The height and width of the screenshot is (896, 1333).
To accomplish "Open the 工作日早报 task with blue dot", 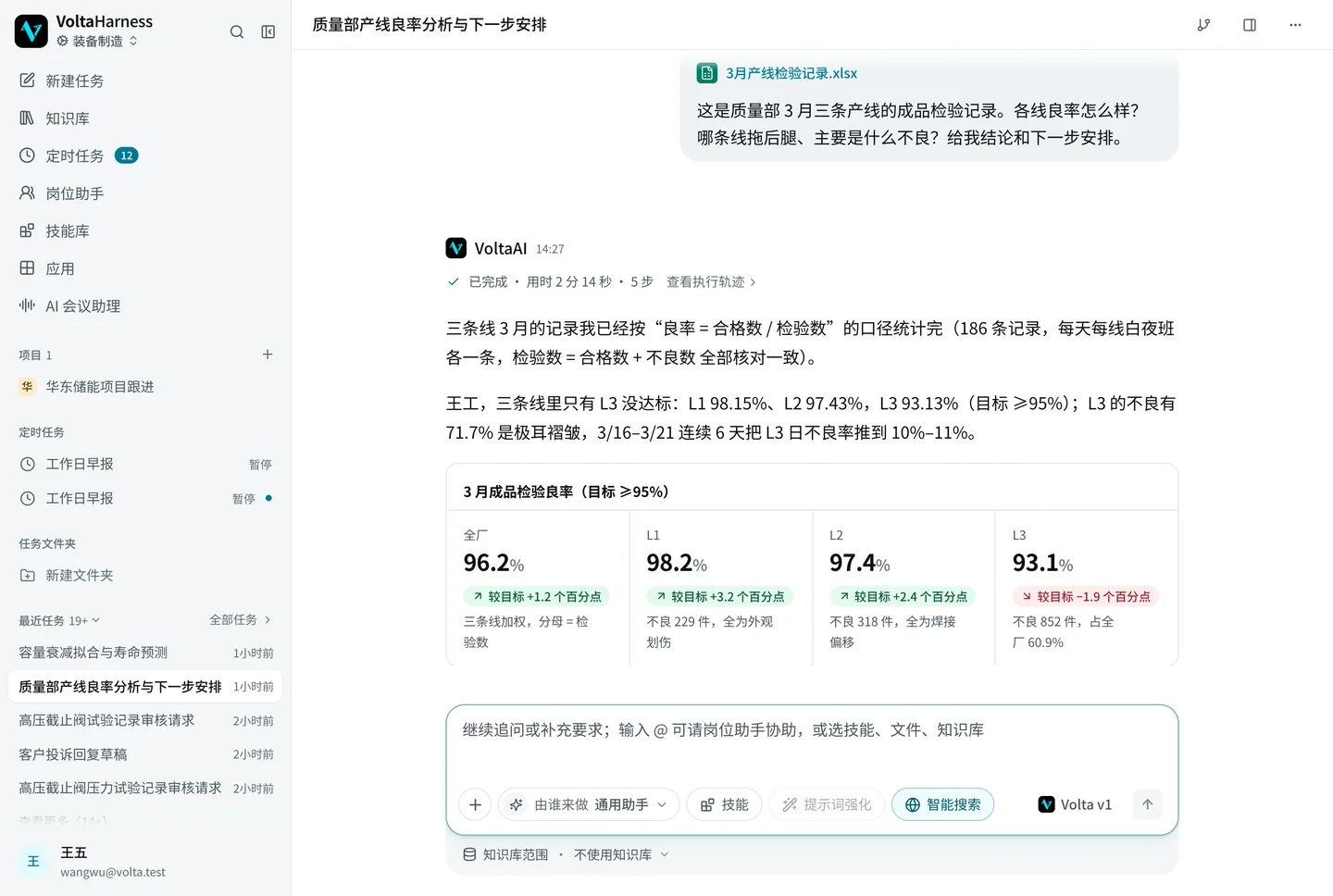I will [x=145, y=498].
